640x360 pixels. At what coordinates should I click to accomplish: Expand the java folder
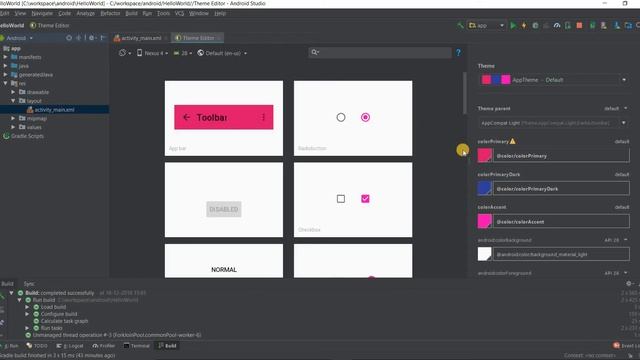coord(5,66)
